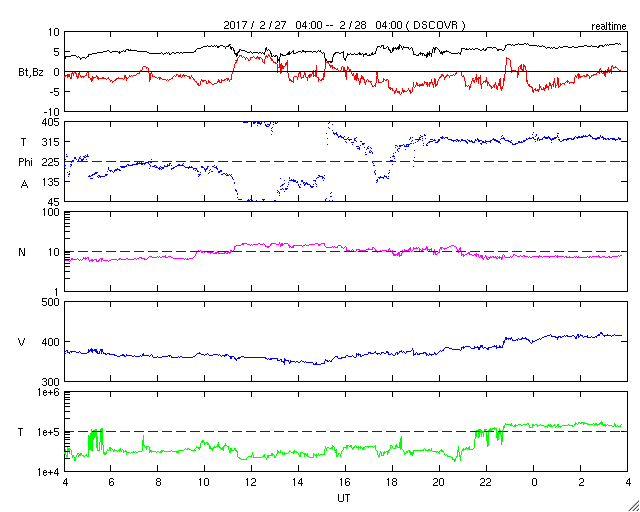Click the '-10' Bt,Bz tick label
The image size is (640, 512).
52,112
